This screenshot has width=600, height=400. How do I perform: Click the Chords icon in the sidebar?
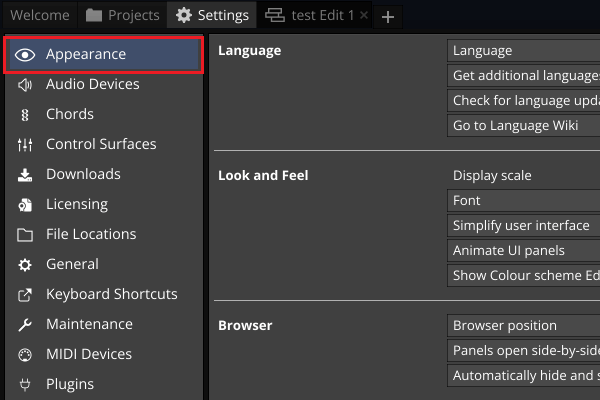(26, 115)
